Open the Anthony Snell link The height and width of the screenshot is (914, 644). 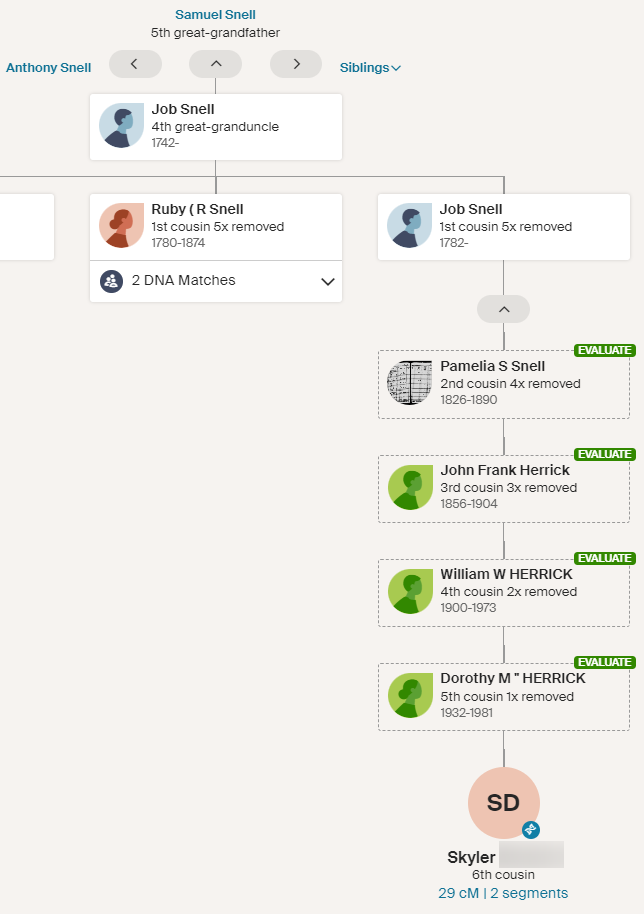pos(48,68)
